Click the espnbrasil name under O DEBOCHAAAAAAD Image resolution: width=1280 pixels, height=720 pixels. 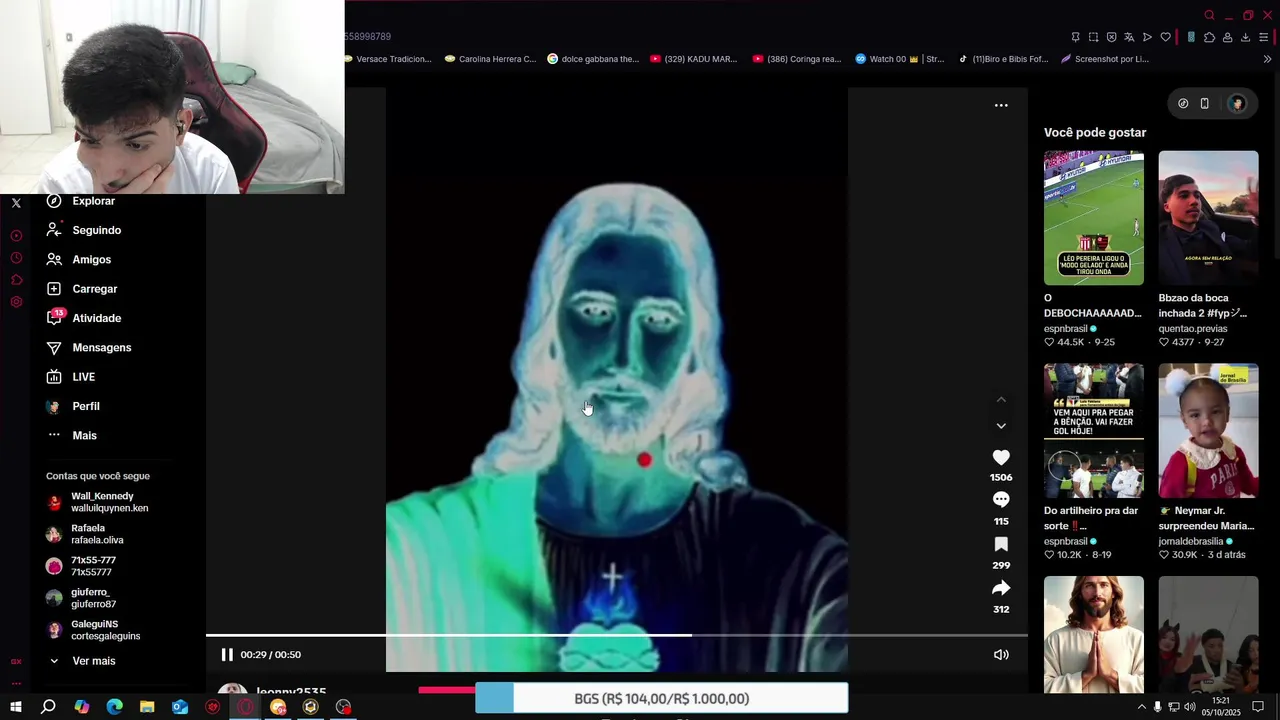(x=1065, y=329)
